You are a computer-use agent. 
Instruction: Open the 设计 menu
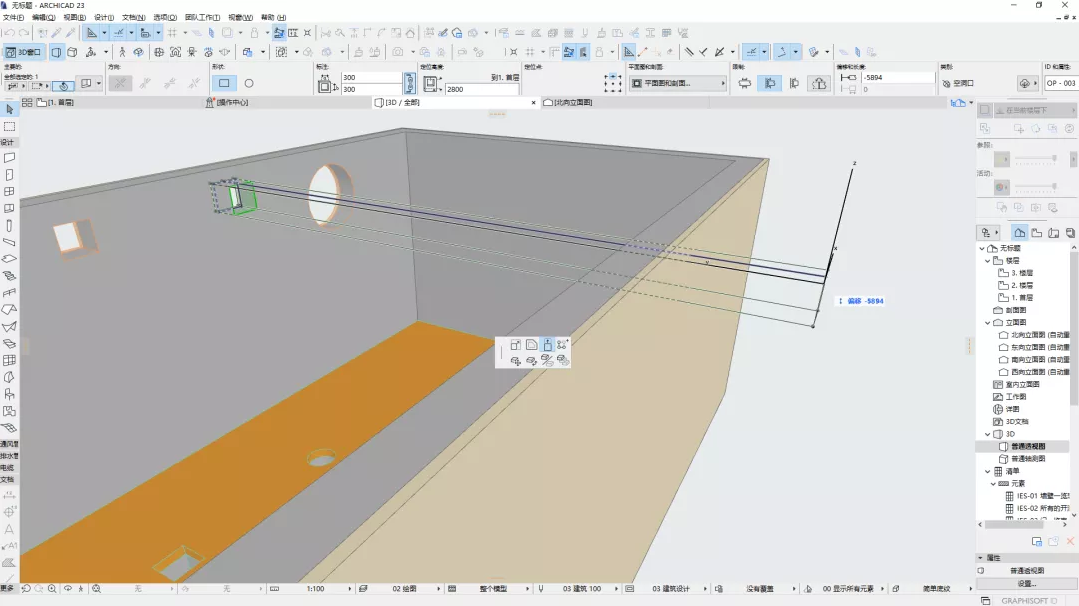103,18
